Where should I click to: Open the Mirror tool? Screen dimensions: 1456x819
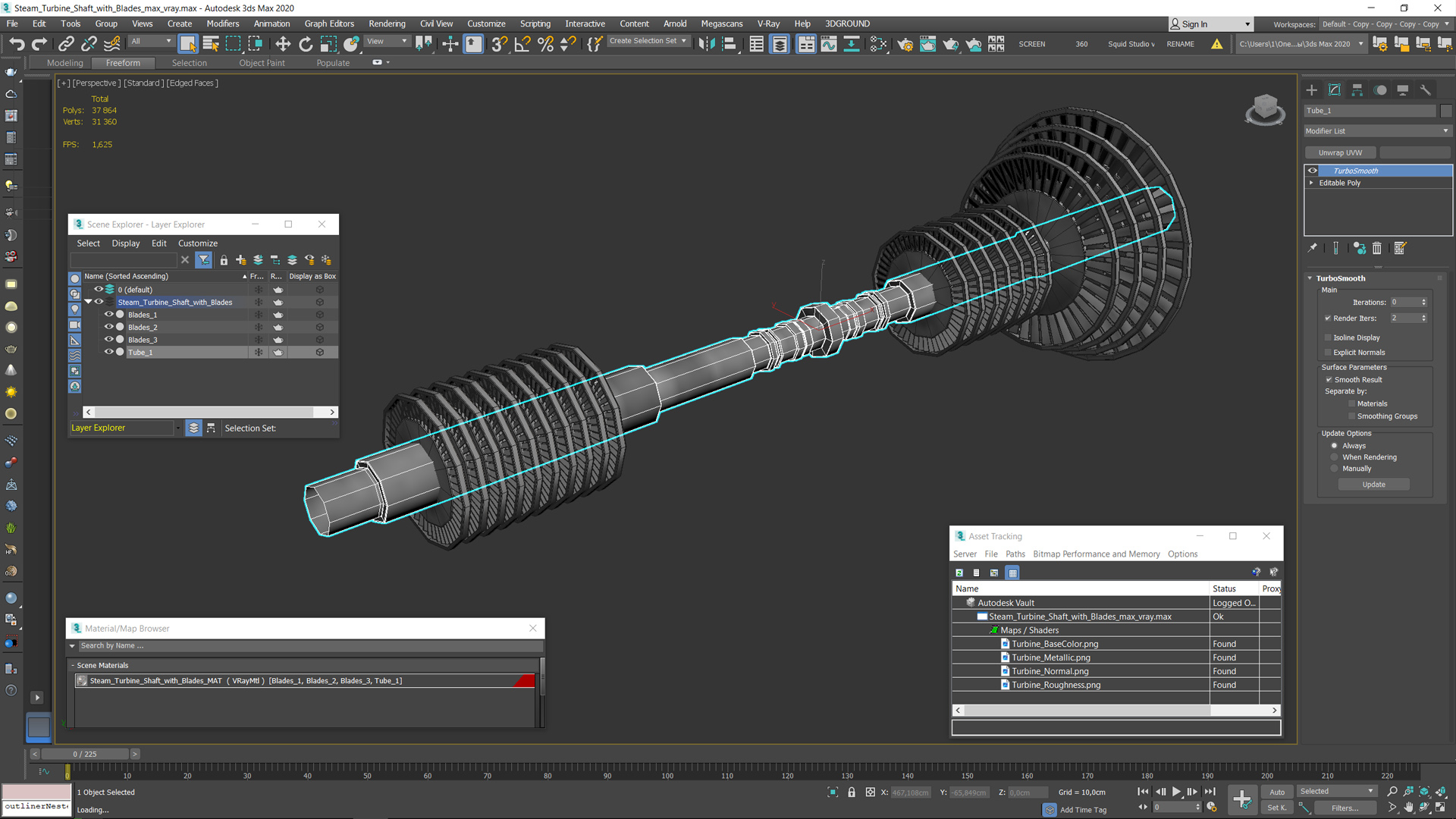707,44
